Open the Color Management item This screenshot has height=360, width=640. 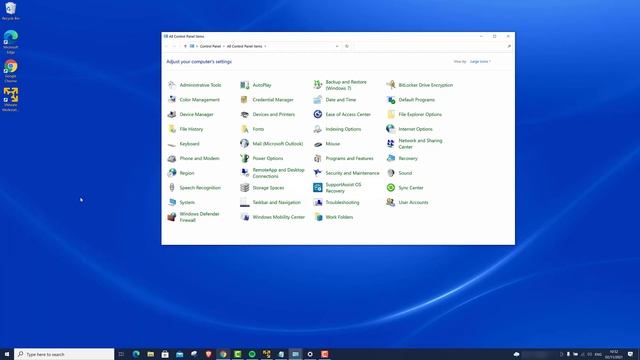click(194, 100)
